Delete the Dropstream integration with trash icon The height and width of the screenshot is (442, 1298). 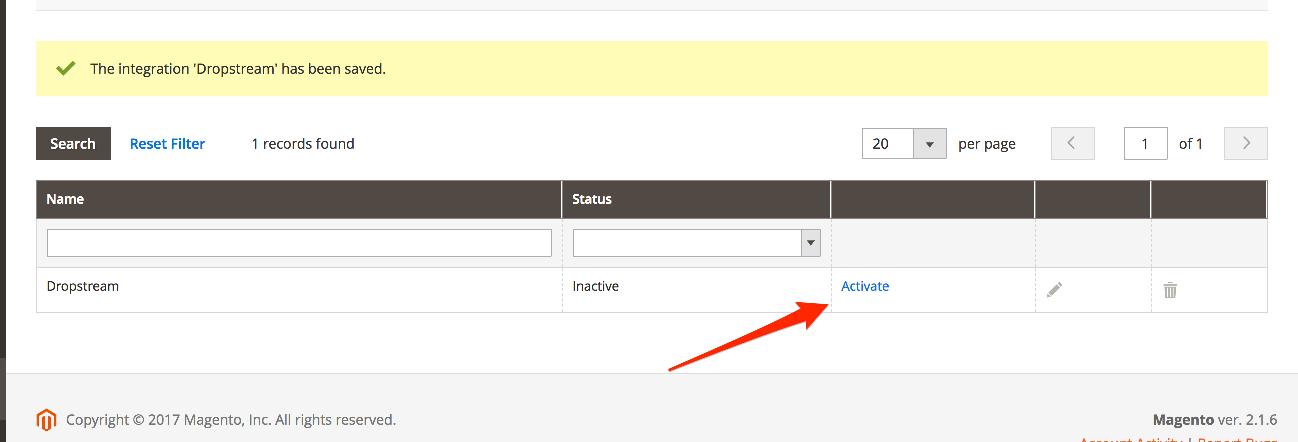(1170, 290)
